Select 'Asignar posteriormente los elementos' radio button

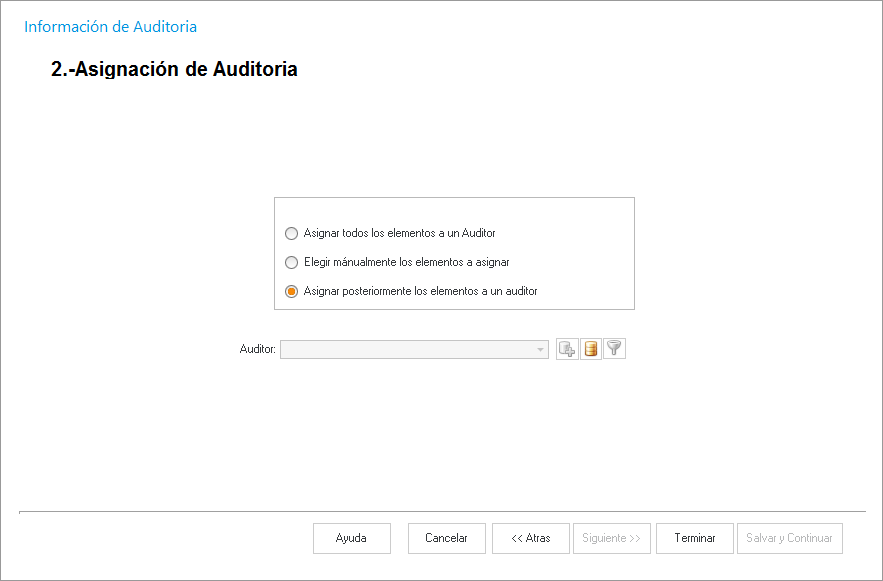click(x=291, y=292)
